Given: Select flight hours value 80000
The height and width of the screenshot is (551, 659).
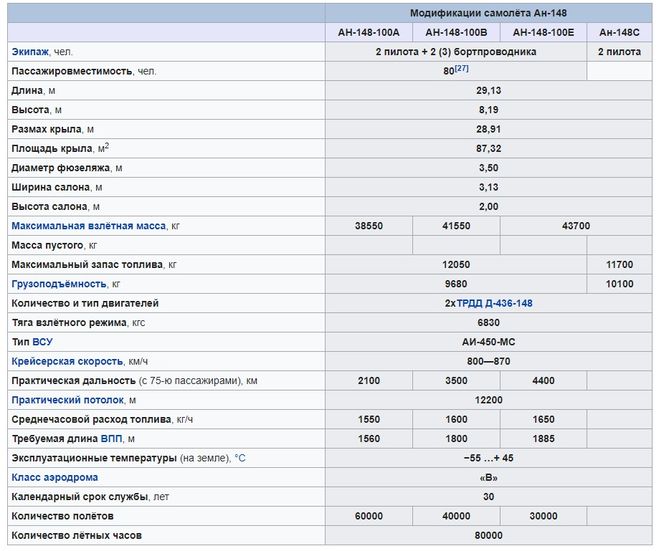Looking at the screenshot, I should click(x=488, y=535).
